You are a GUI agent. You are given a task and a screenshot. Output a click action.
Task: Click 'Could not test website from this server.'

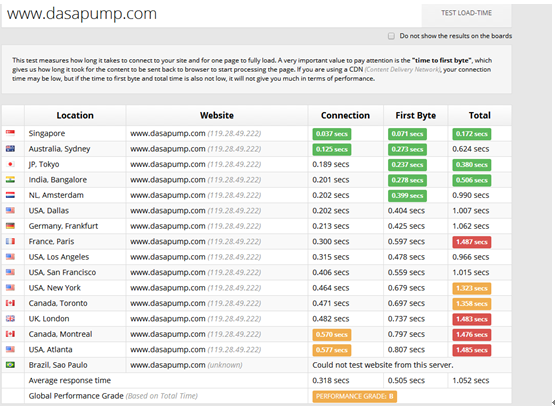383,365
